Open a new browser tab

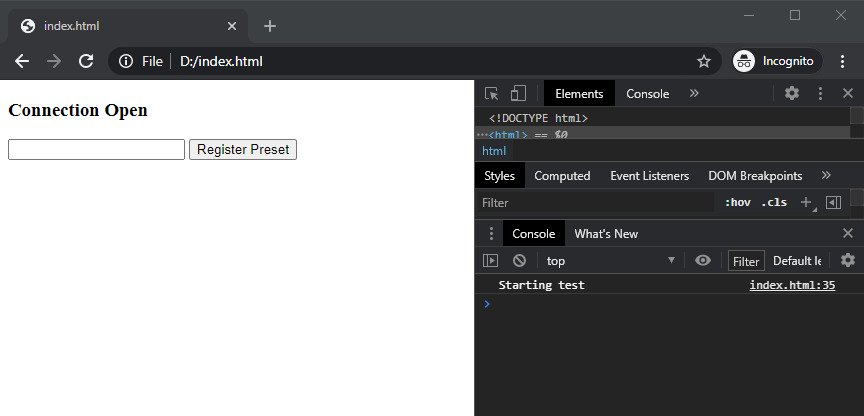[x=269, y=26]
